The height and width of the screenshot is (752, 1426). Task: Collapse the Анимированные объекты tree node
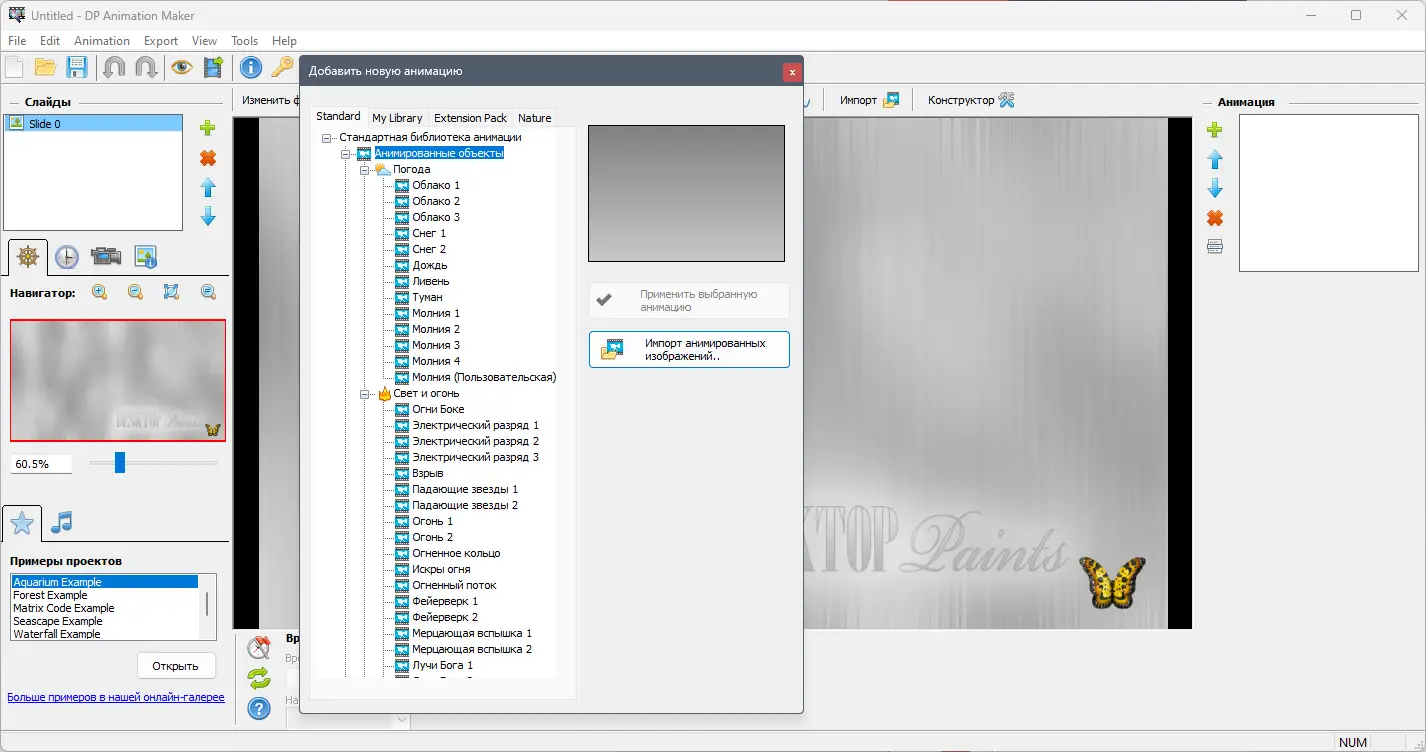click(x=346, y=154)
